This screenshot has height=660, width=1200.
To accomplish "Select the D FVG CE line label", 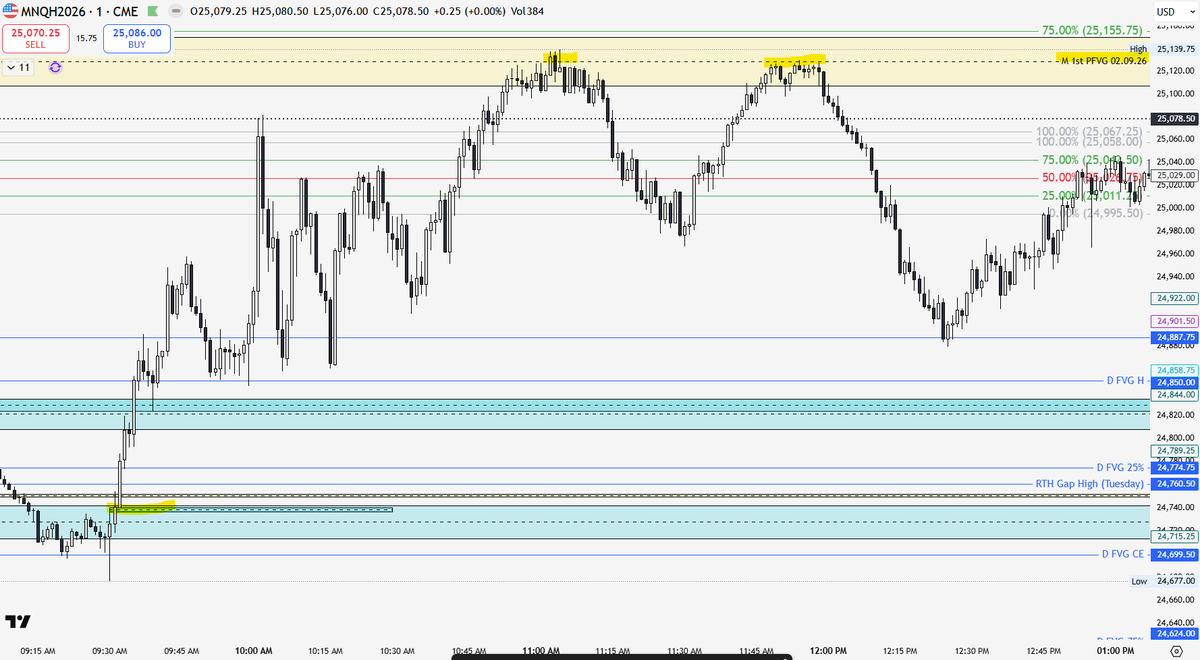I will point(1123,554).
